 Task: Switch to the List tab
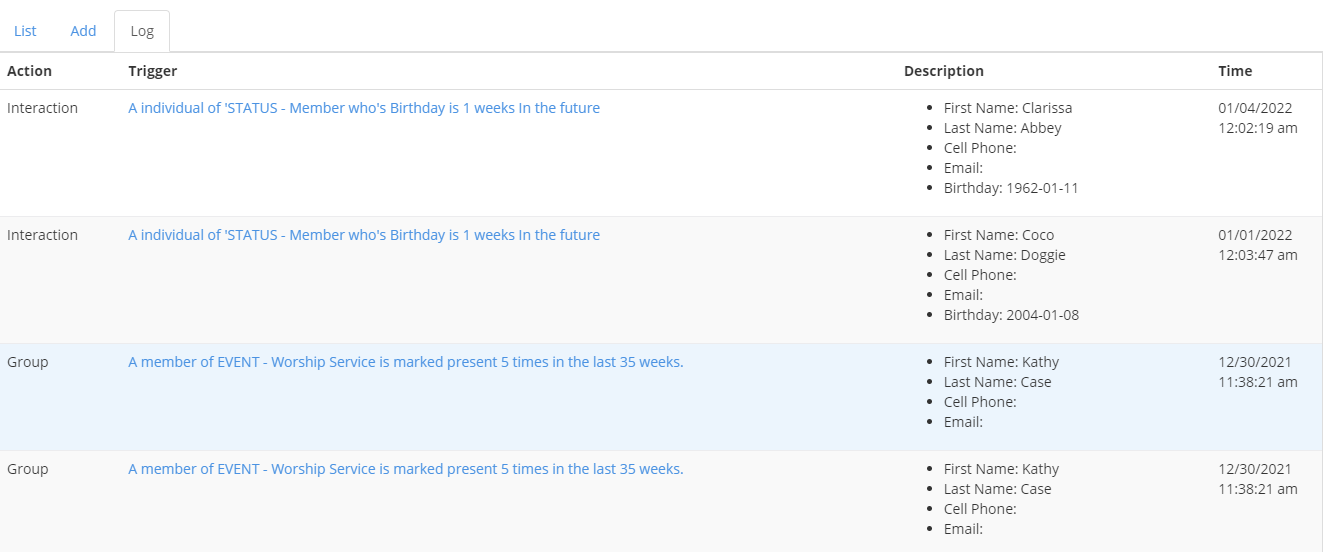click(25, 31)
